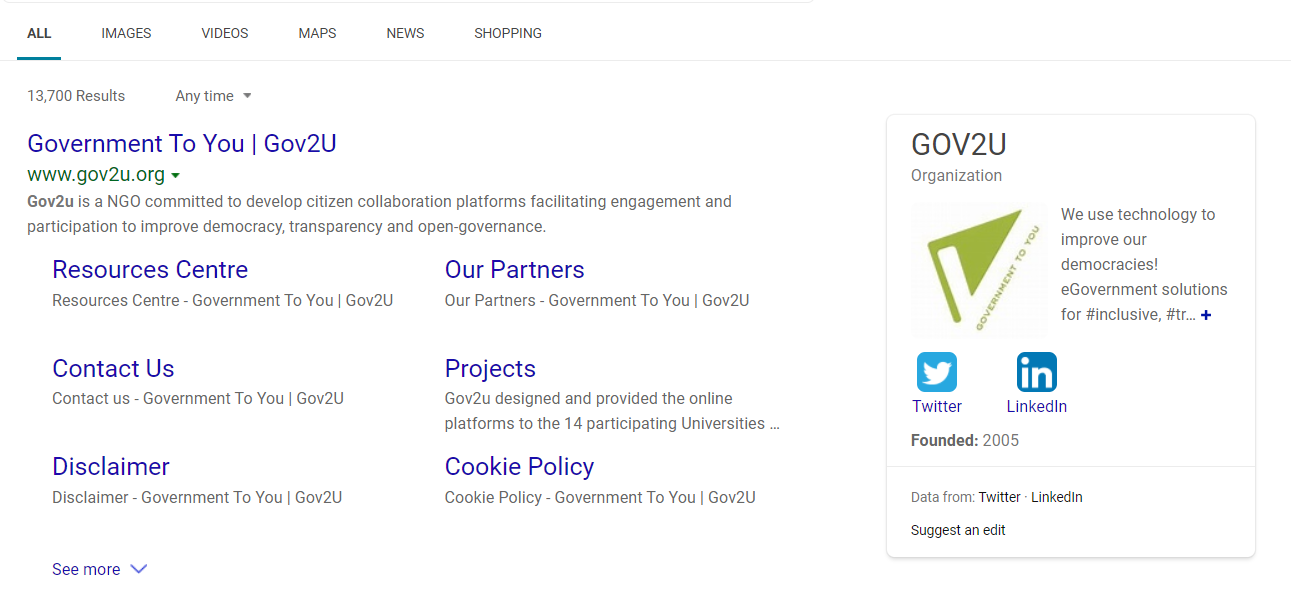Open the LinkedIn logo icon

coord(1037,372)
